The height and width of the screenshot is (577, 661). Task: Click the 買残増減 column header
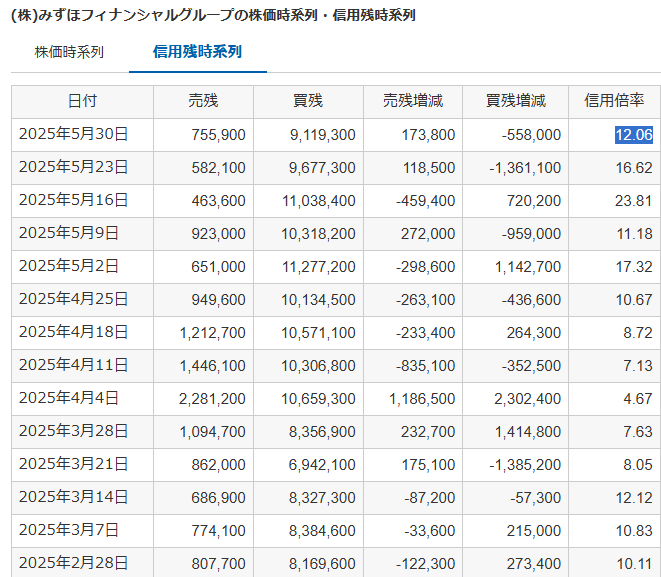pyautogui.click(x=515, y=101)
